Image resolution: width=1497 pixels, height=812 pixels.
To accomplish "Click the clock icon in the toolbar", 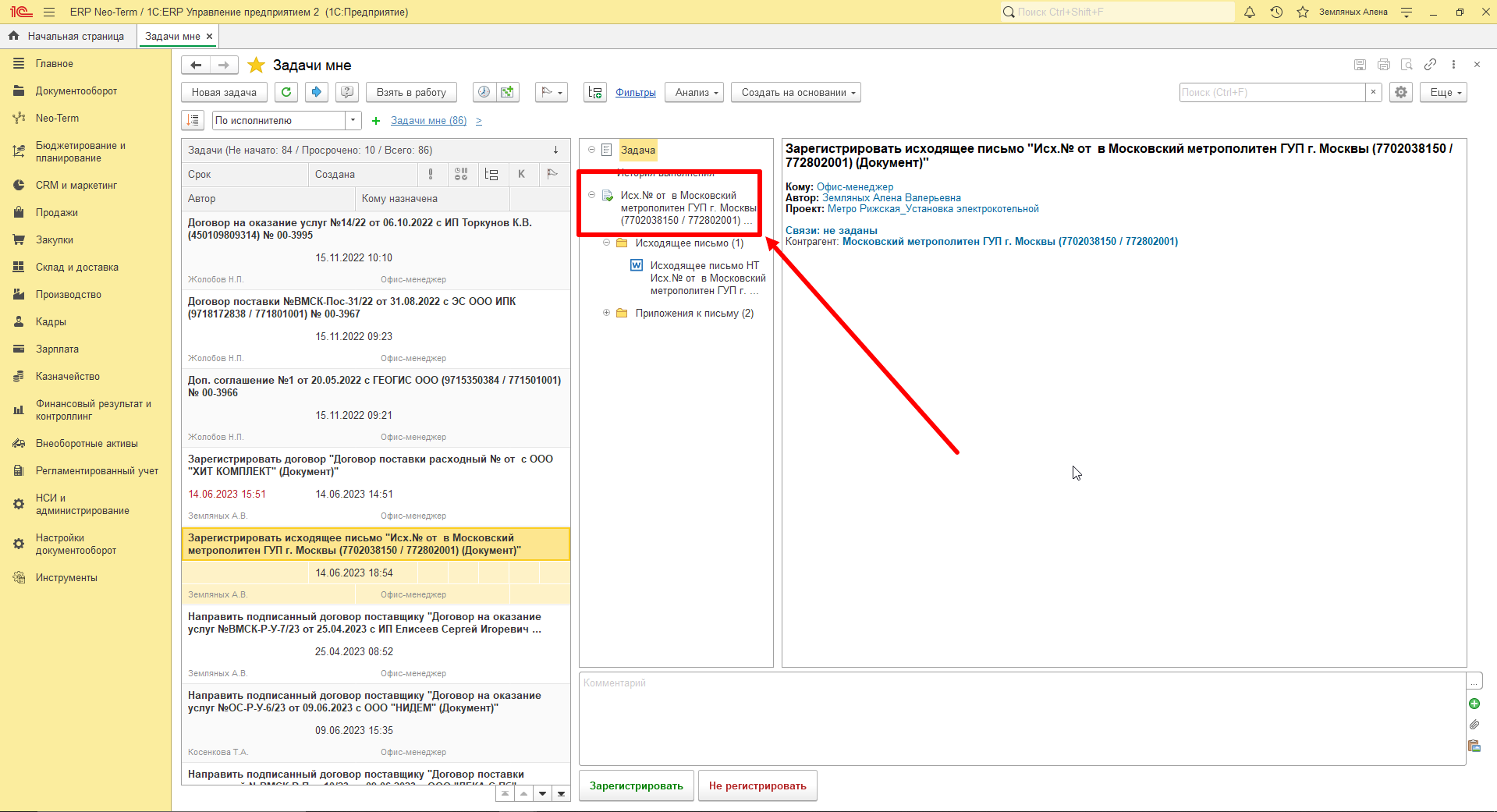I will [x=484, y=92].
